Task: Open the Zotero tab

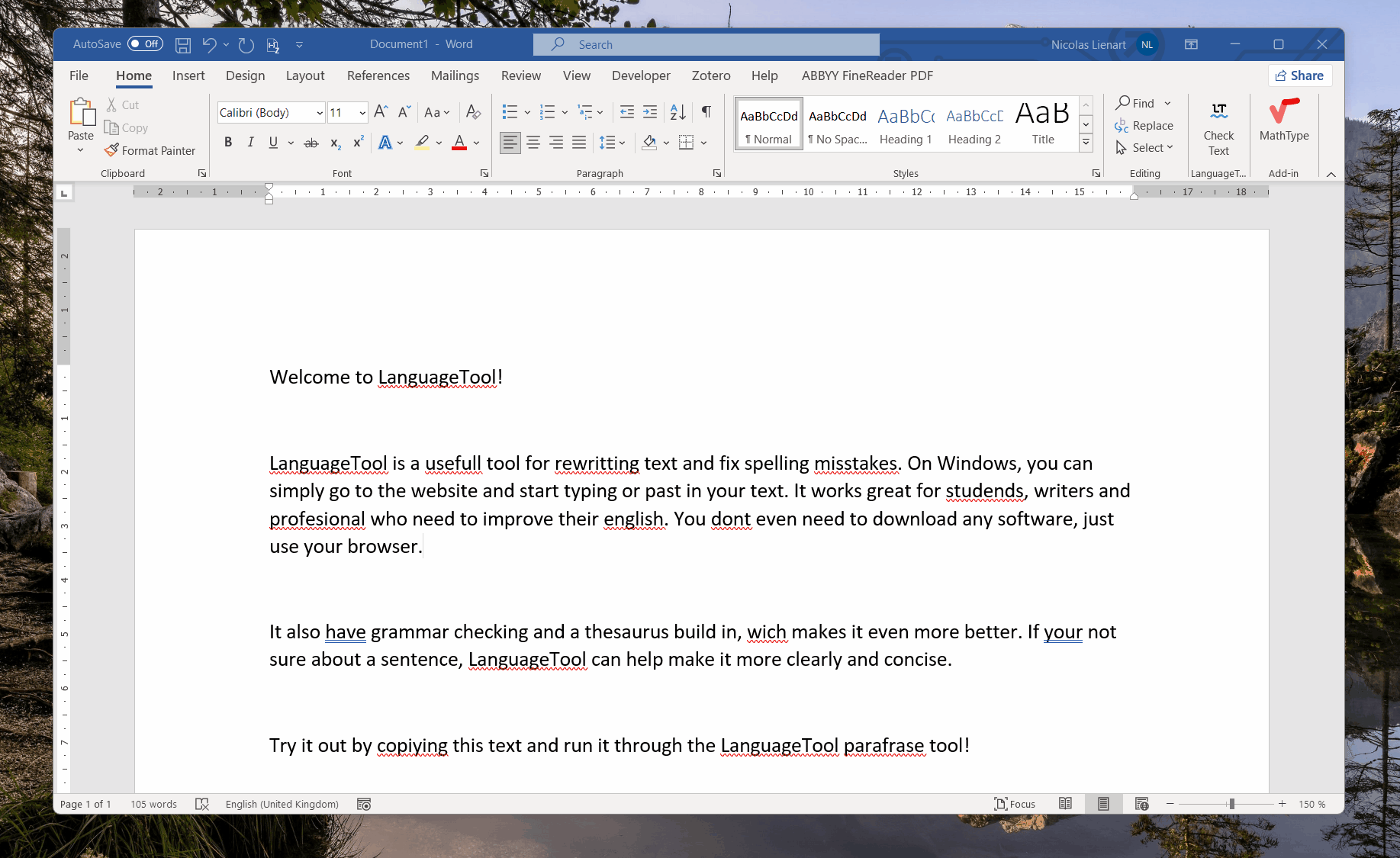Action: (711, 76)
